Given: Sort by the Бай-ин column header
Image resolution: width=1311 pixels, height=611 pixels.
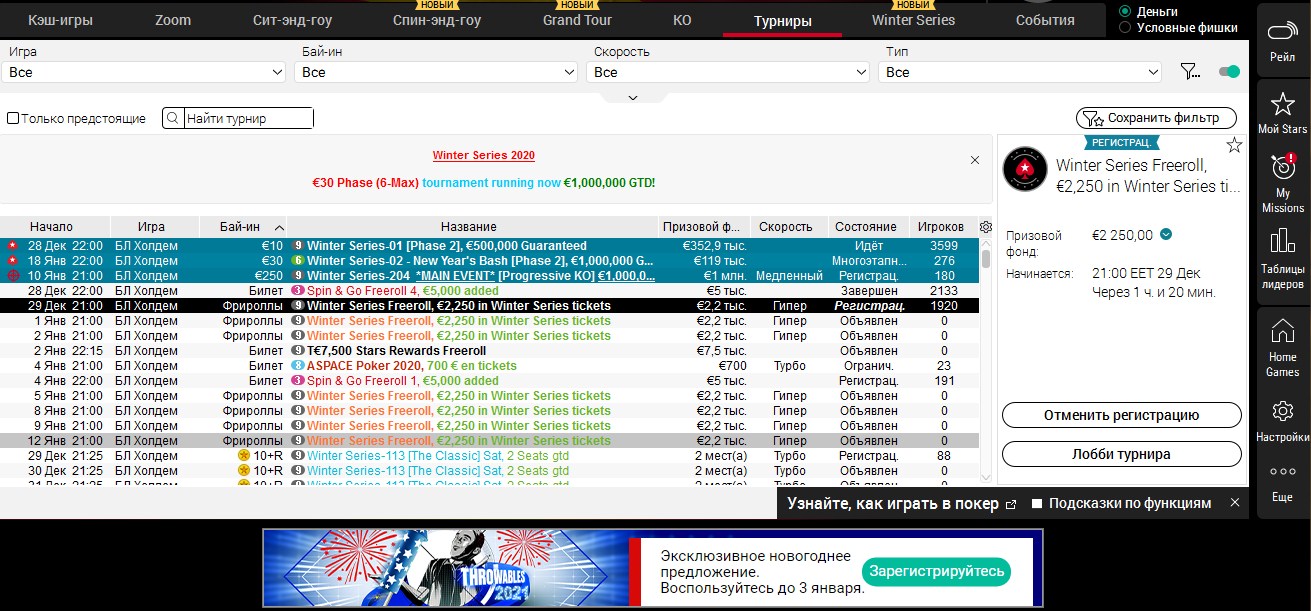Looking at the screenshot, I should click(244, 227).
